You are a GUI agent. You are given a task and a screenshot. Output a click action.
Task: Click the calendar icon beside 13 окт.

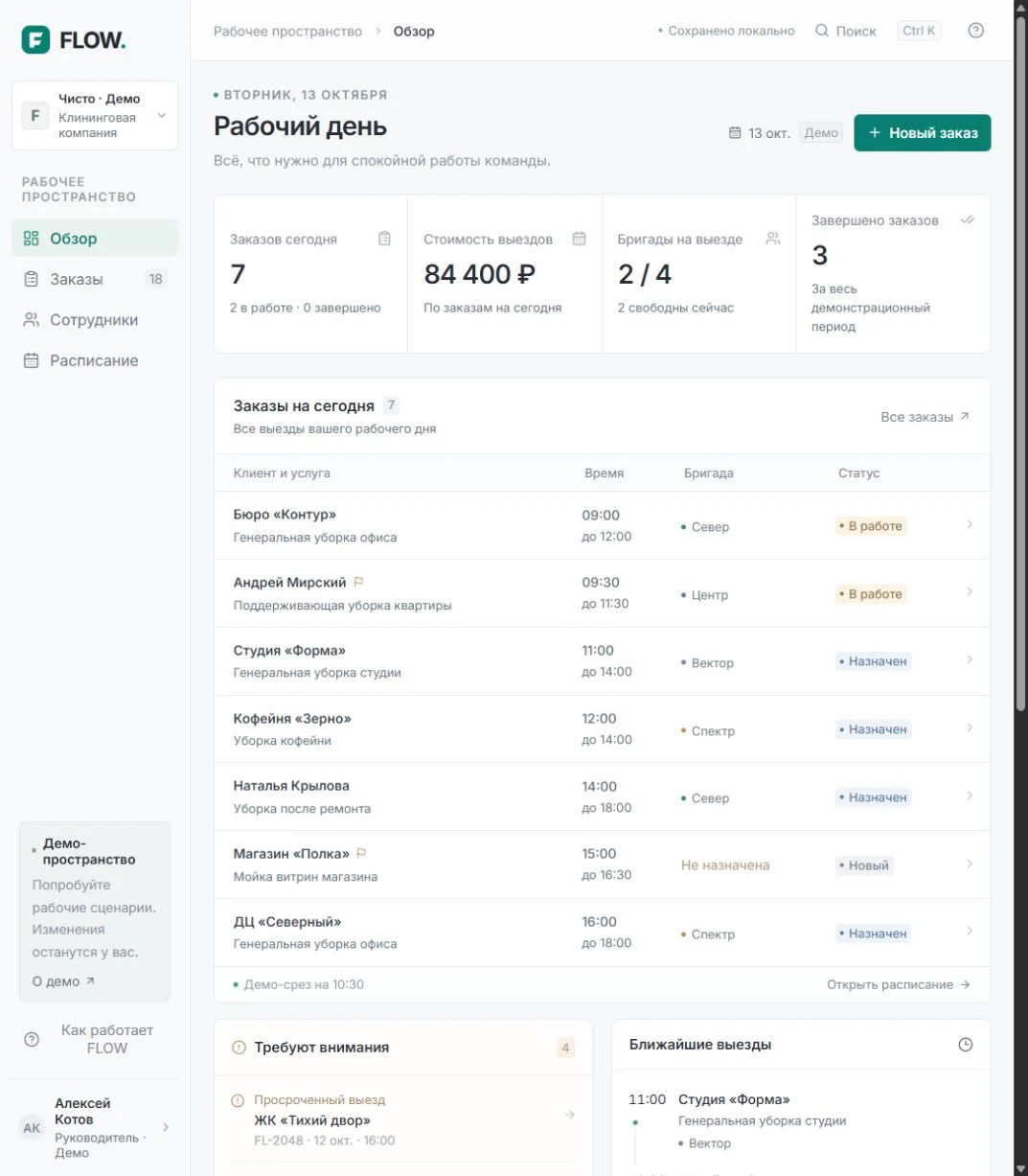click(x=735, y=133)
